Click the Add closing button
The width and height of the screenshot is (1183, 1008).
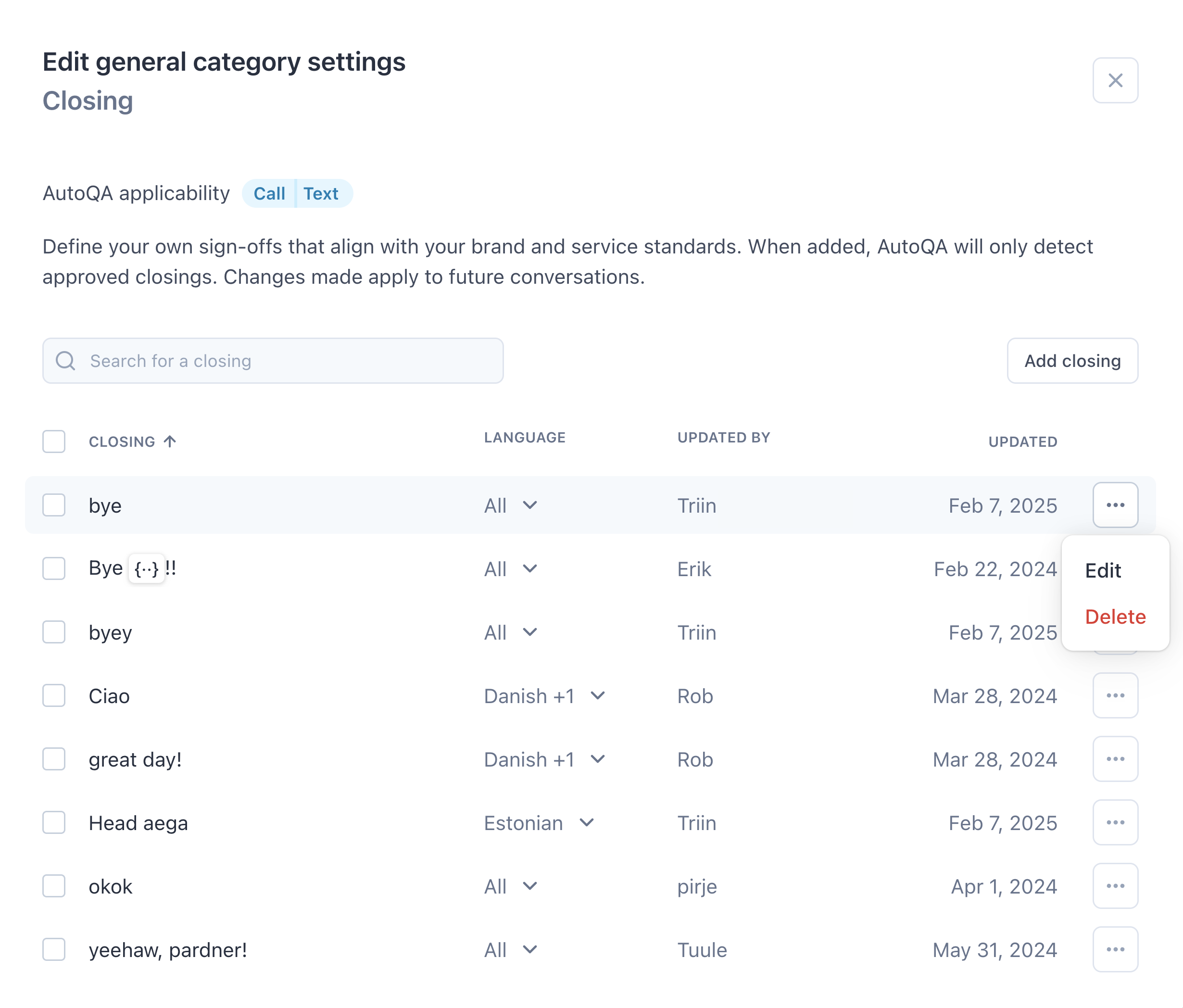(1072, 360)
